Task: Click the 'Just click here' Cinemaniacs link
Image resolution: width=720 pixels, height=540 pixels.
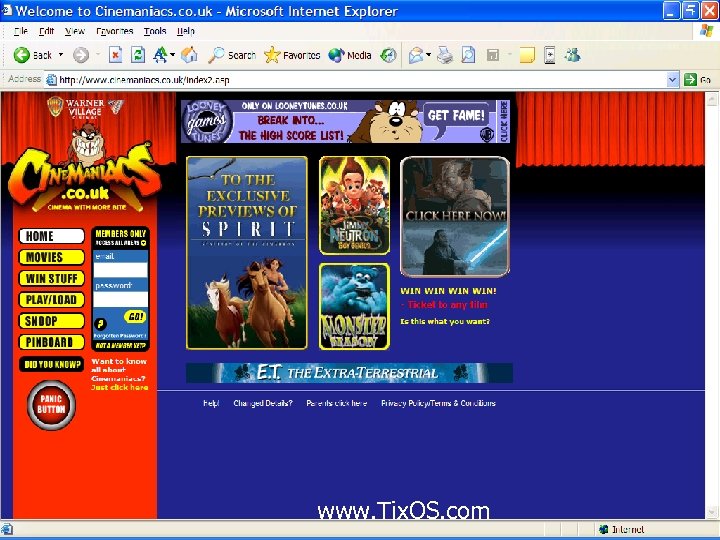Action: (x=119, y=387)
